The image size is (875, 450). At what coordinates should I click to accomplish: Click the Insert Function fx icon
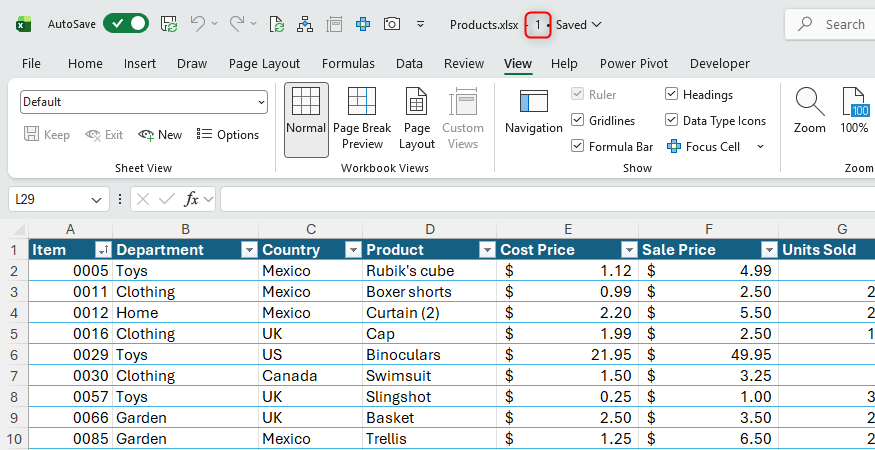pos(191,199)
